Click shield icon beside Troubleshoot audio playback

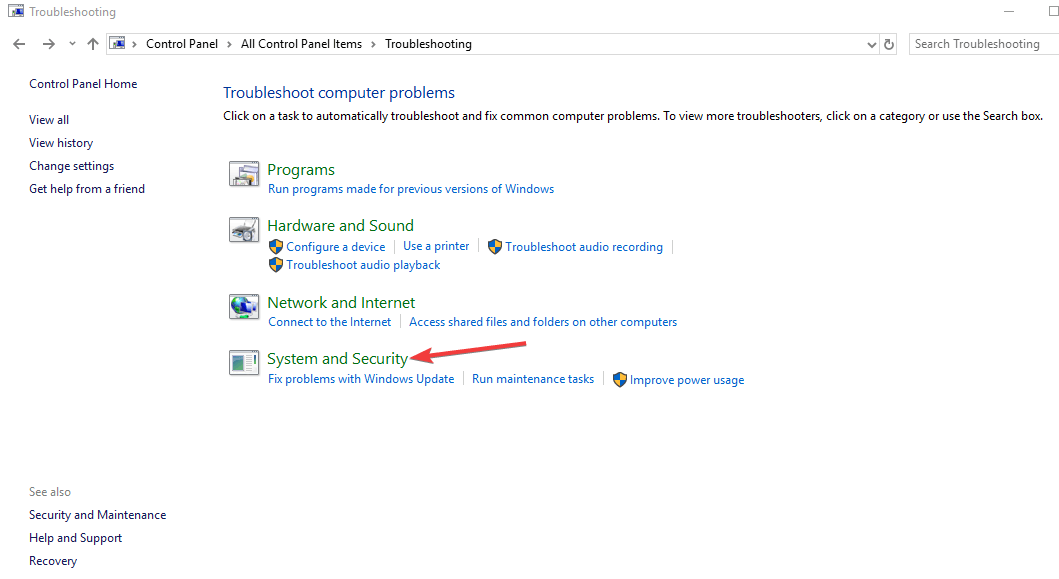[x=276, y=265]
